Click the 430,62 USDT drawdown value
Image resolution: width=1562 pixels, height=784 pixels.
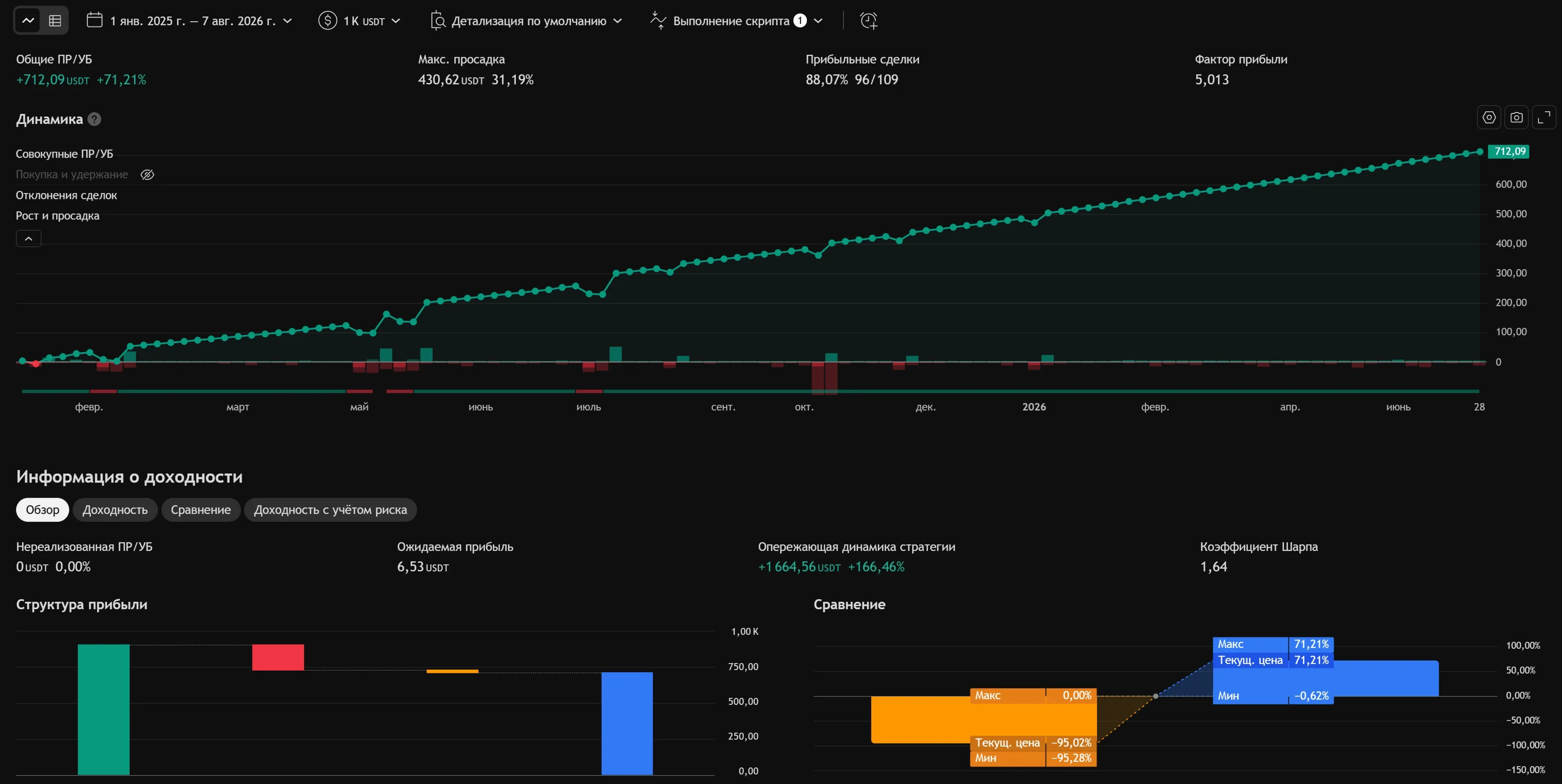(451, 80)
